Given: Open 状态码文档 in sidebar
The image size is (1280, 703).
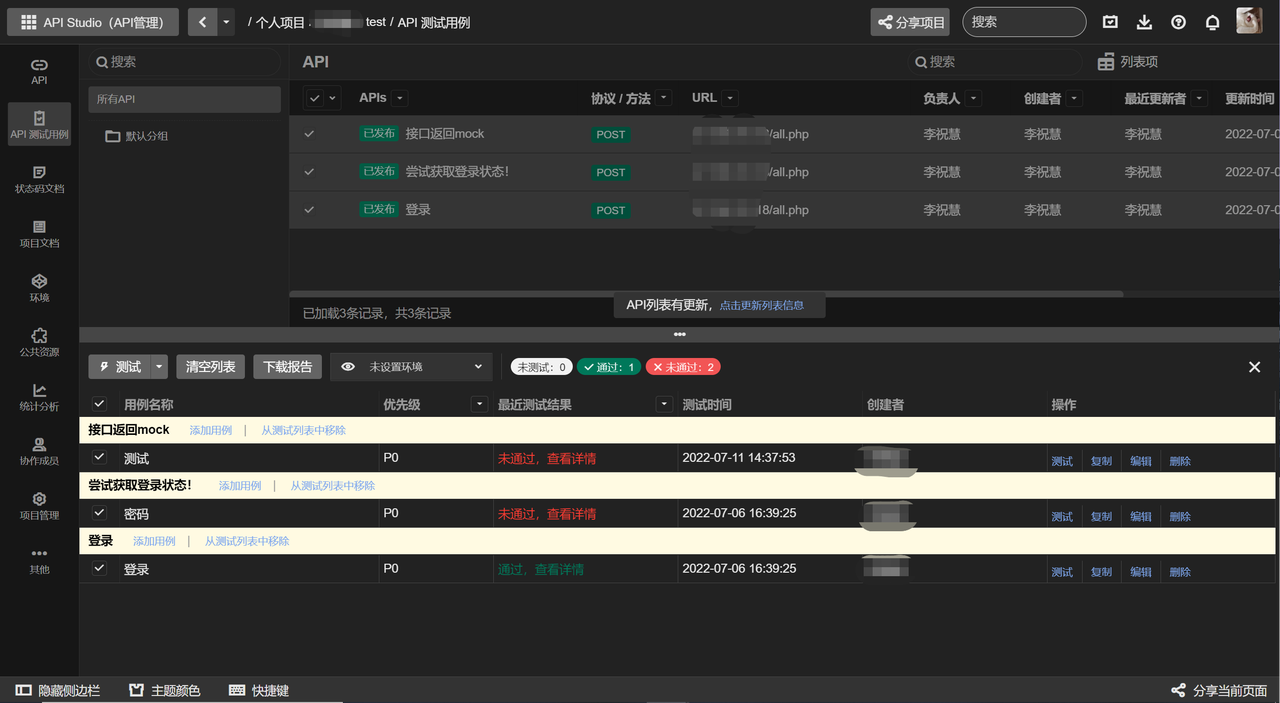Looking at the screenshot, I should tap(39, 179).
